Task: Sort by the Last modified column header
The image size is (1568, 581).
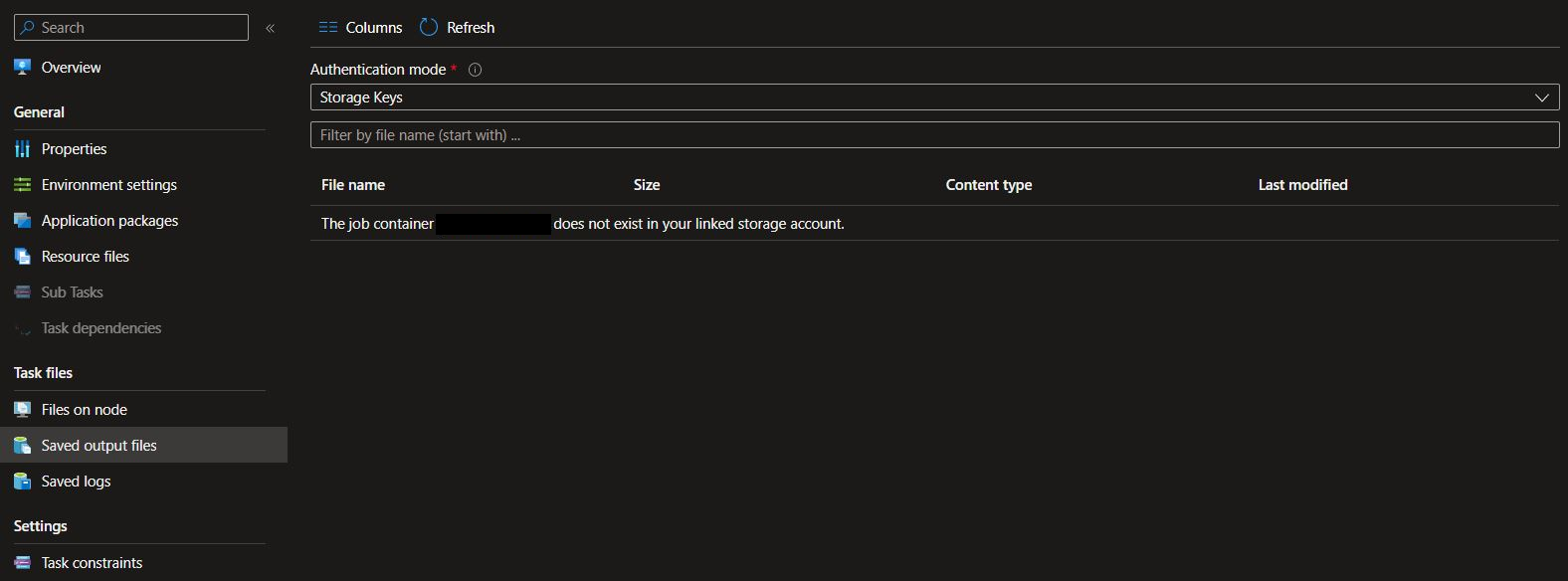Action: pos(1302,184)
